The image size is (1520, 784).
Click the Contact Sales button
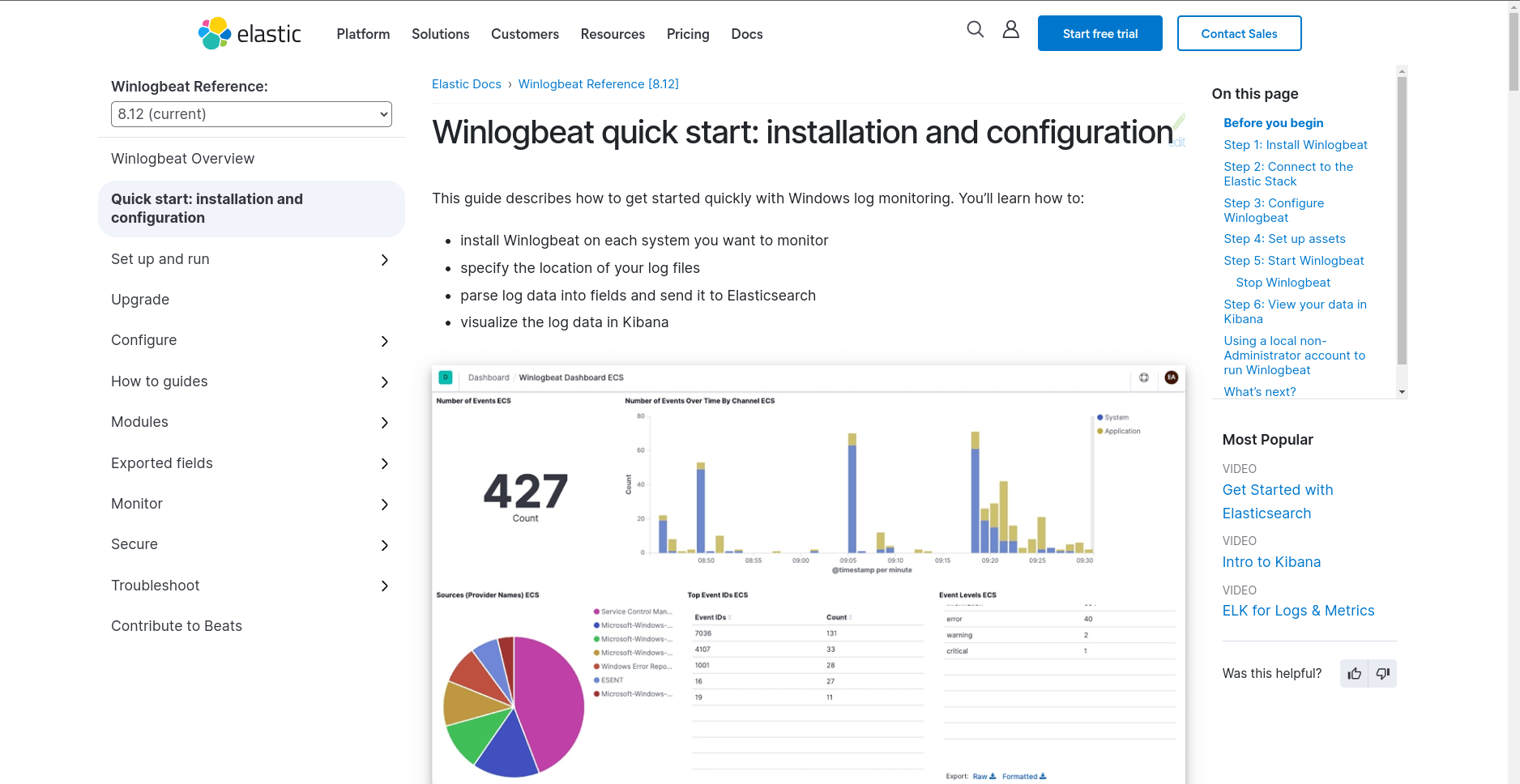point(1239,33)
